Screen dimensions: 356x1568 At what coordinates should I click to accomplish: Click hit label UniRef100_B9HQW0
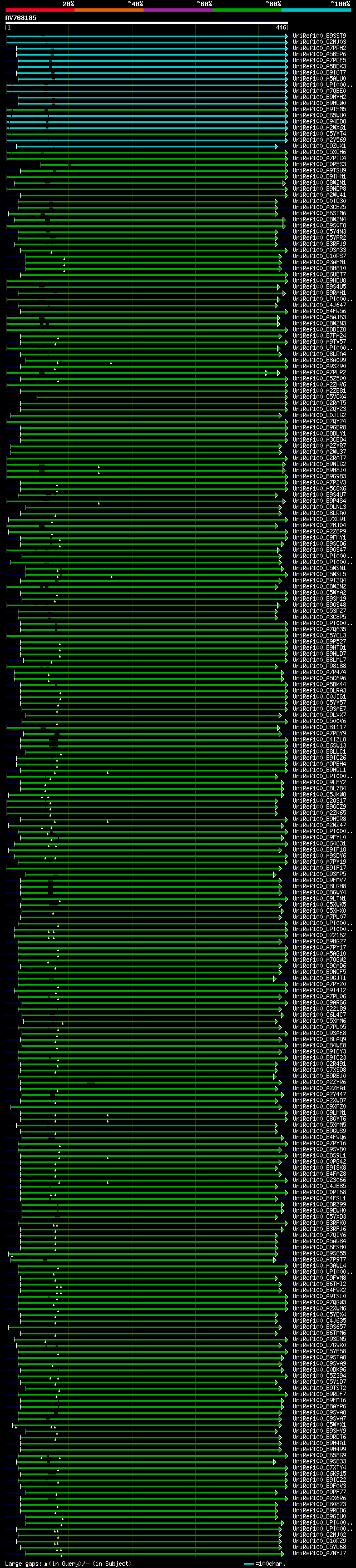[319, 103]
